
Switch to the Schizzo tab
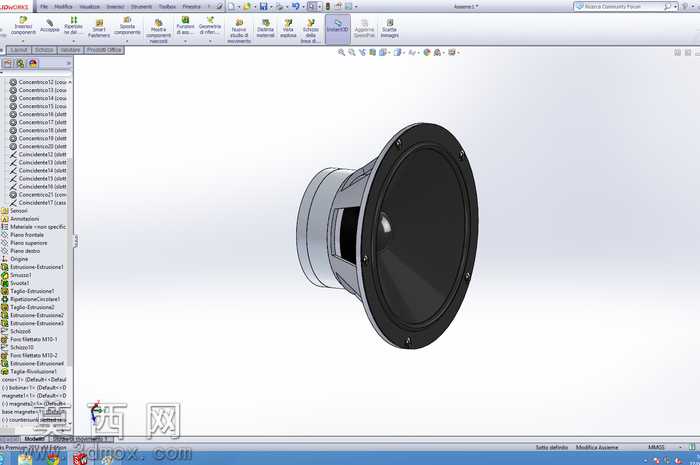click(x=44, y=50)
